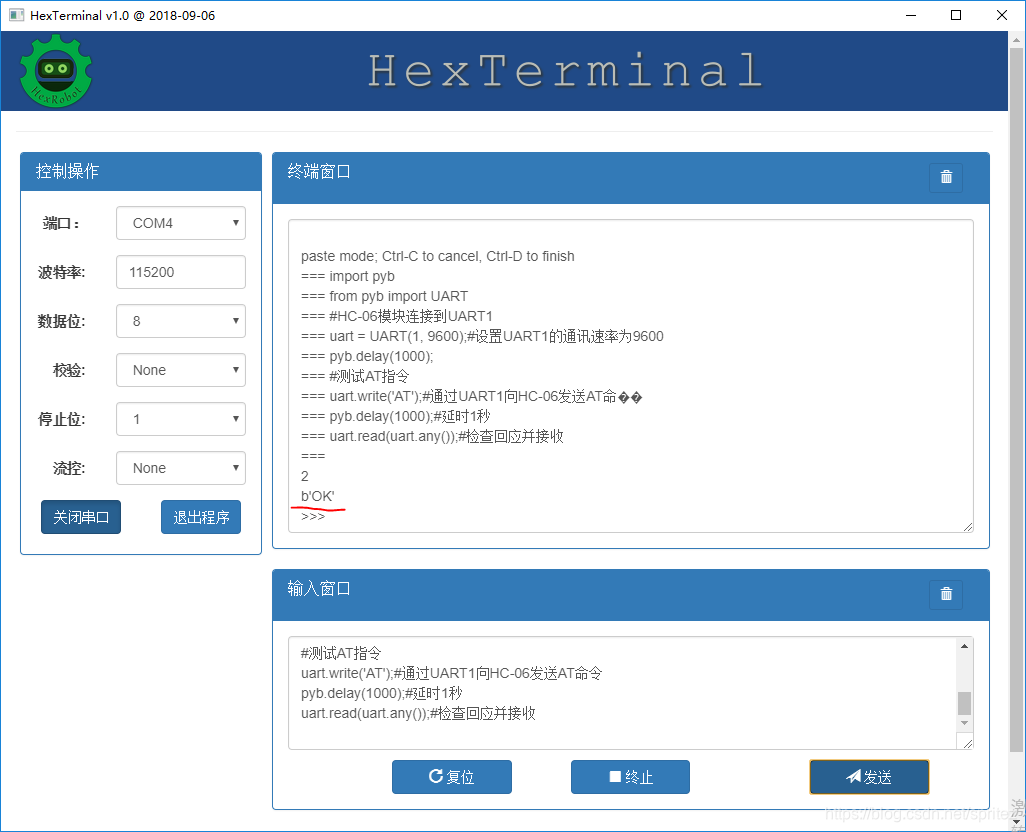This screenshot has height=832, width=1026.
Task: Open the parity dropdown (校验) showing None
Action: 181,370
